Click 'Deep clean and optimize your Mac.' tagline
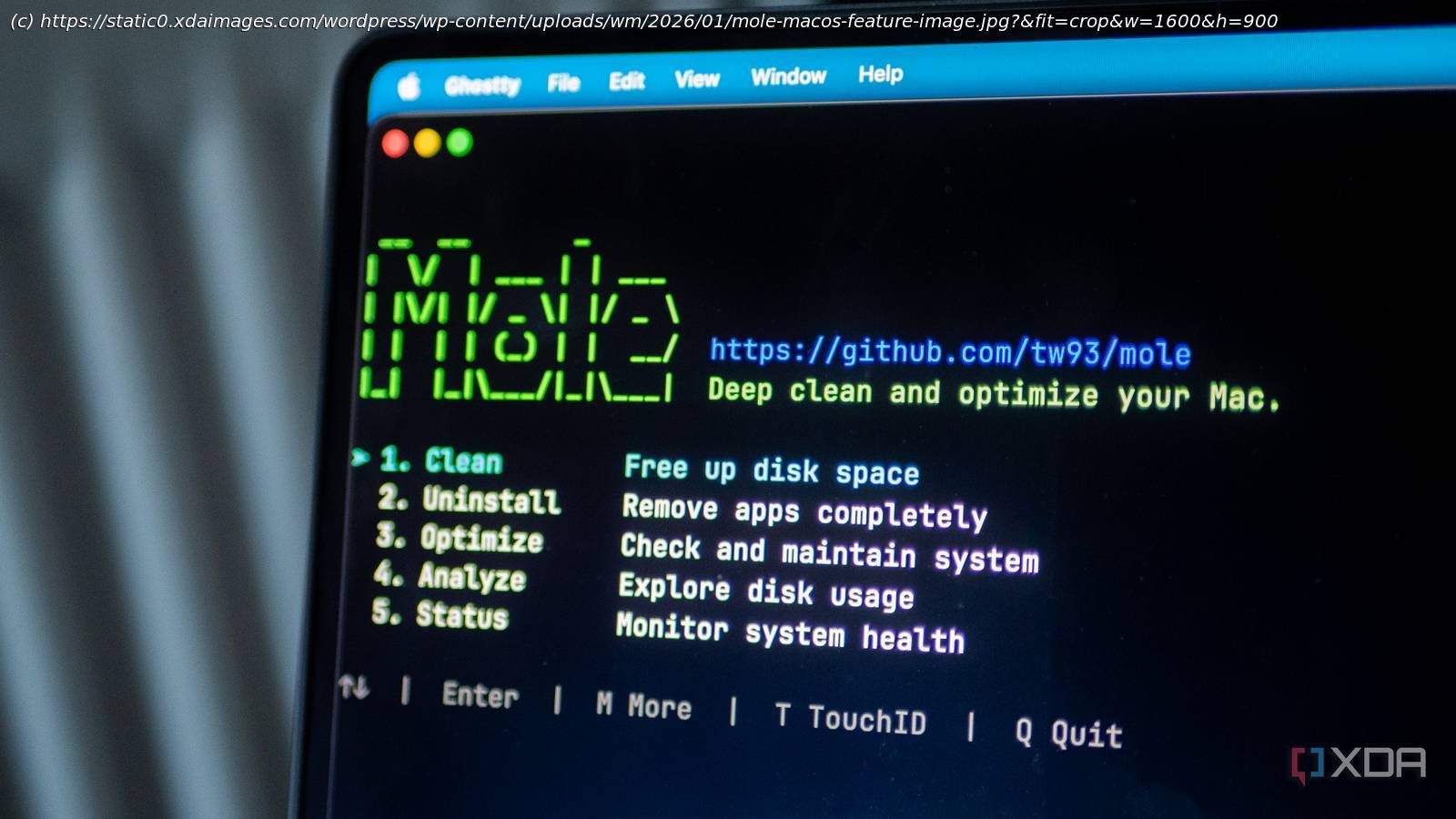The height and width of the screenshot is (819, 1456). (x=994, y=394)
